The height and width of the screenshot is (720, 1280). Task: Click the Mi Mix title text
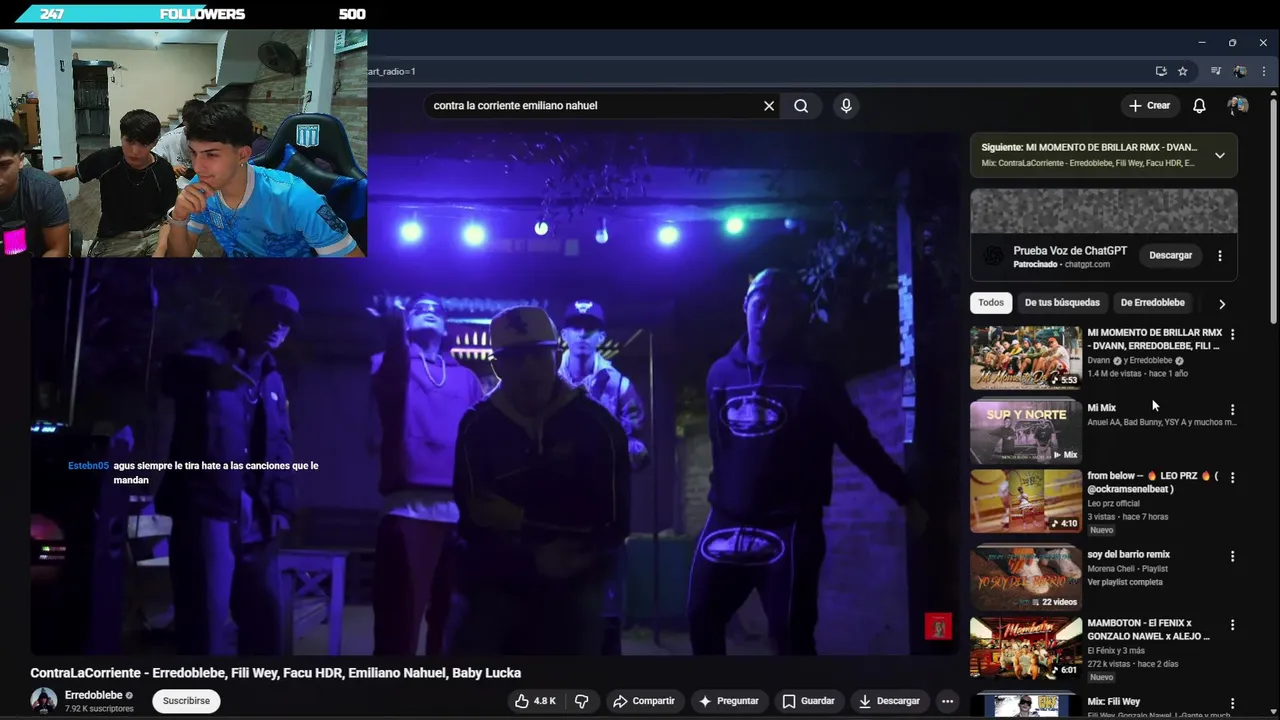1101,408
